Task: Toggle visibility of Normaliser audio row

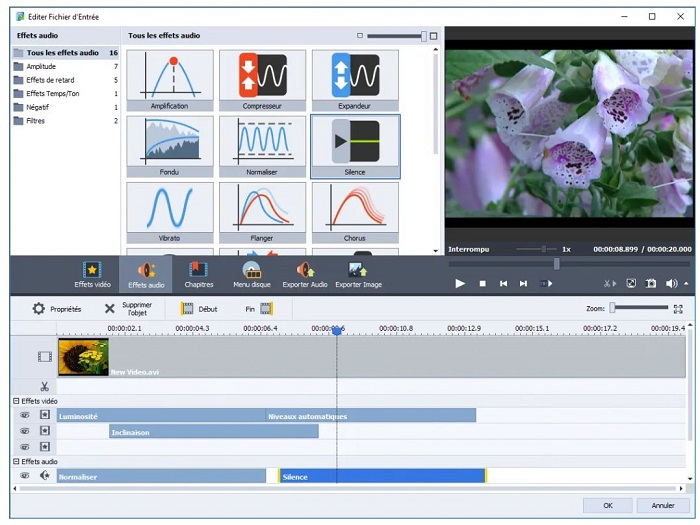Action: (25, 476)
